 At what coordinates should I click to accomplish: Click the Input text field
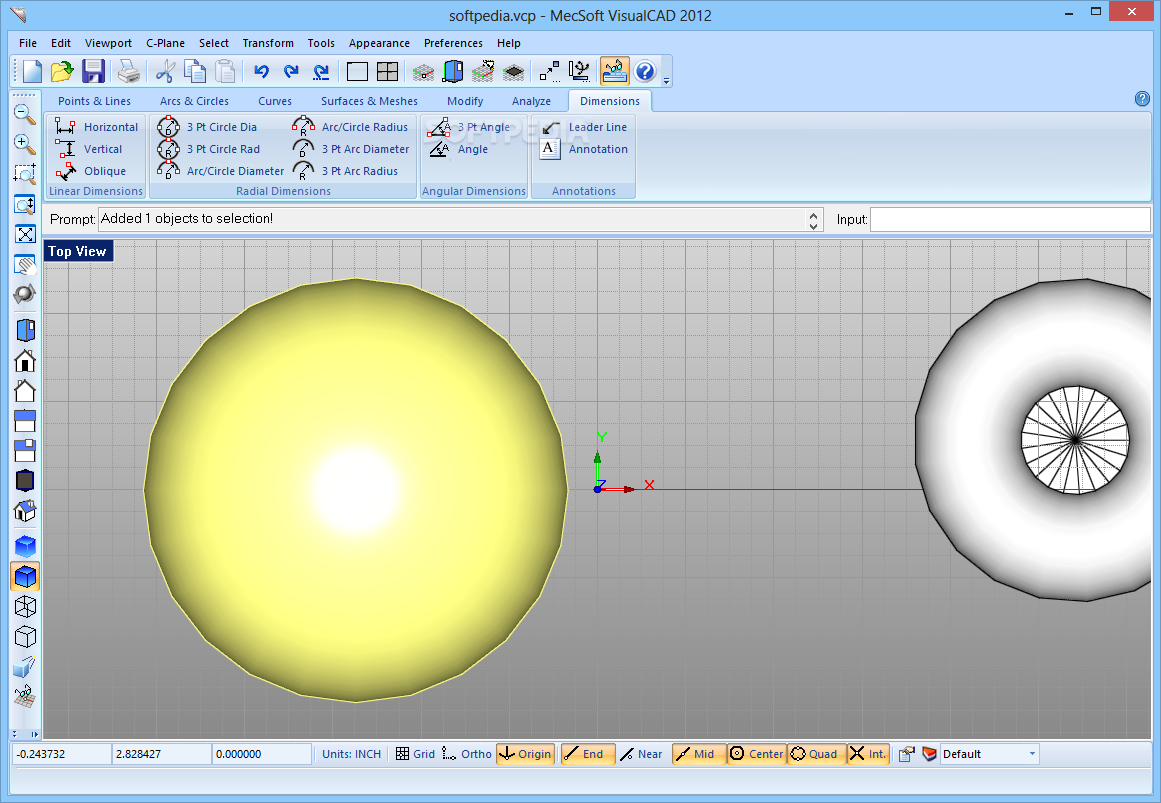click(x=1010, y=219)
